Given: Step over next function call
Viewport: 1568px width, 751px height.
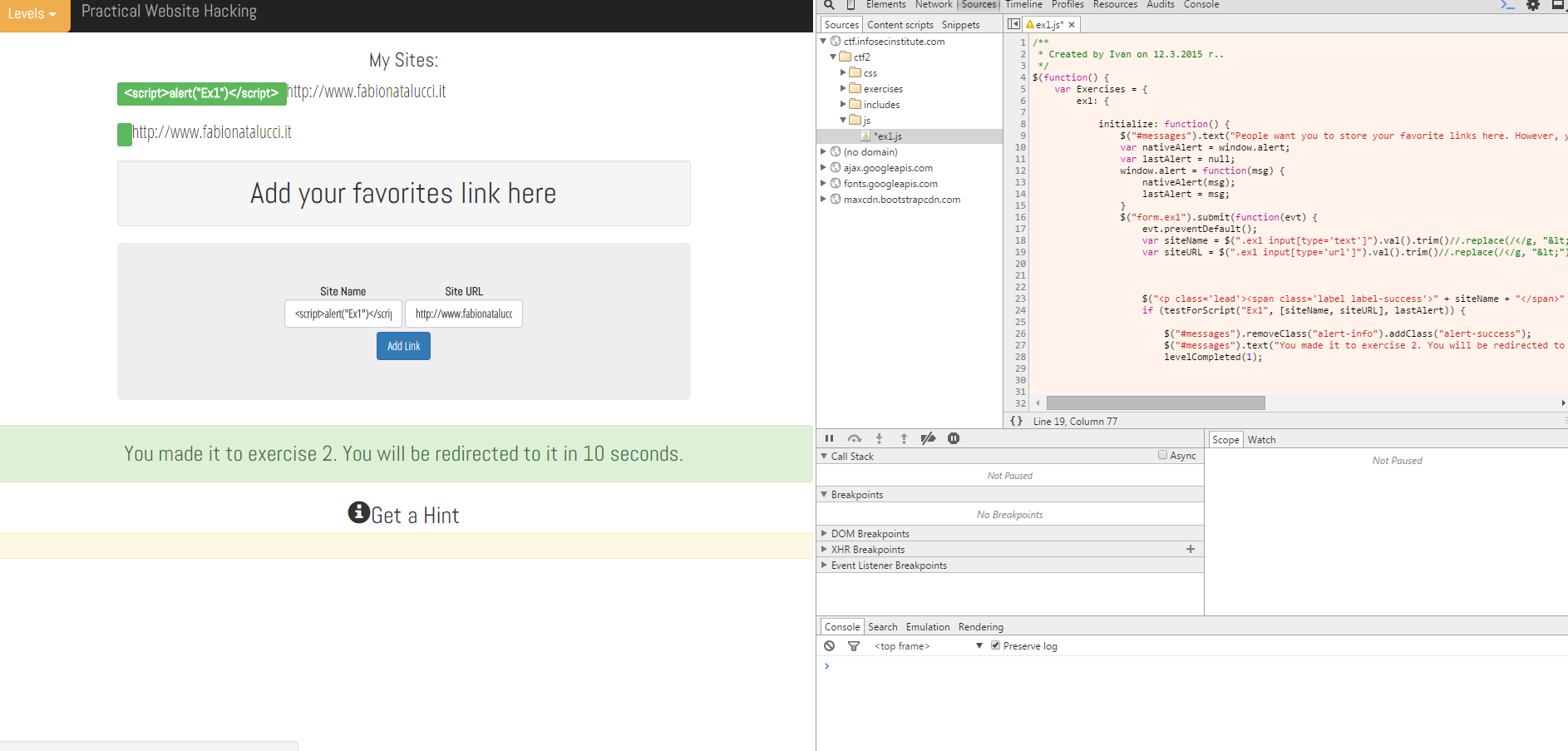Looking at the screenshot, I should 854,438.
